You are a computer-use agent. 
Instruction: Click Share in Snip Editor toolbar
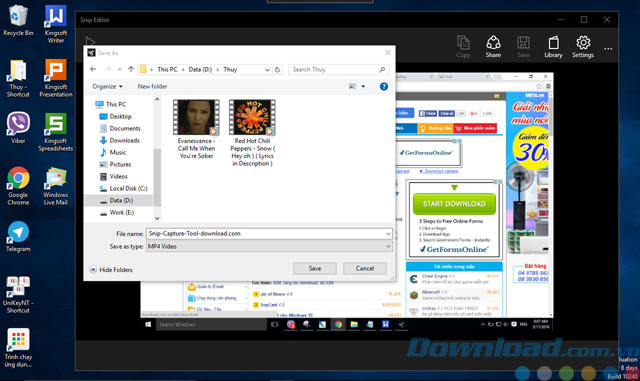click(493, 47)
